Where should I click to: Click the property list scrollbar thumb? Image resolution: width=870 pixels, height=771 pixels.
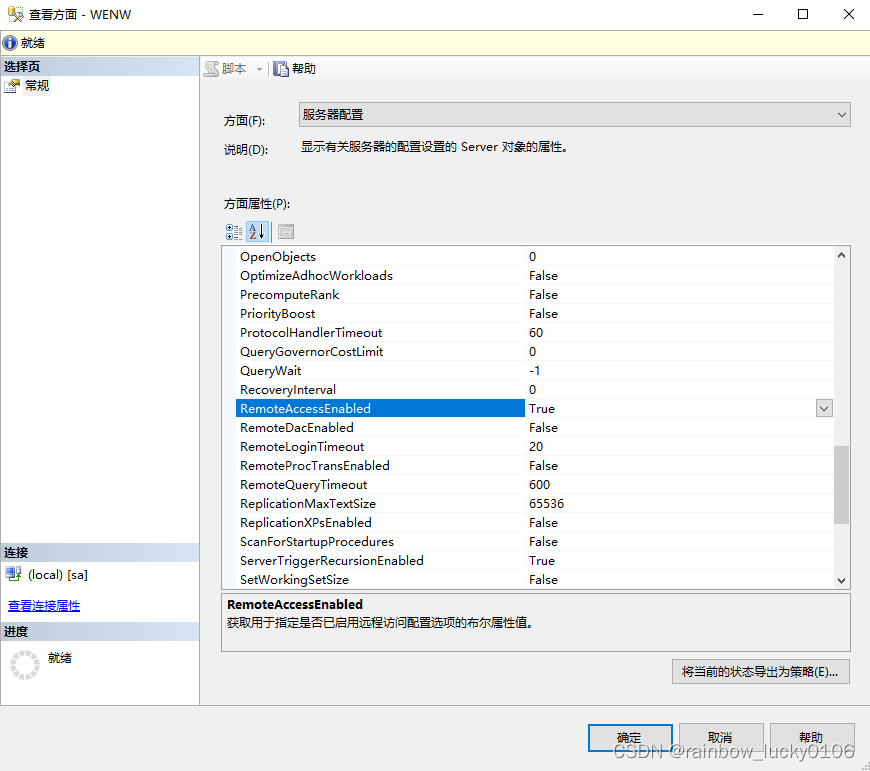(841, 485)
